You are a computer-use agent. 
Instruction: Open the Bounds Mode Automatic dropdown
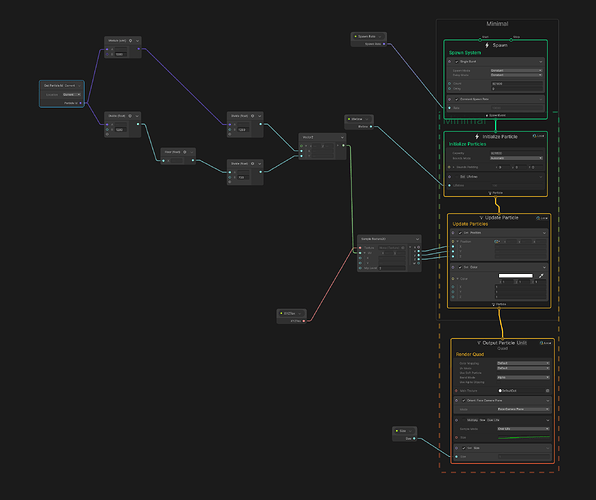(x=516, y=158)
